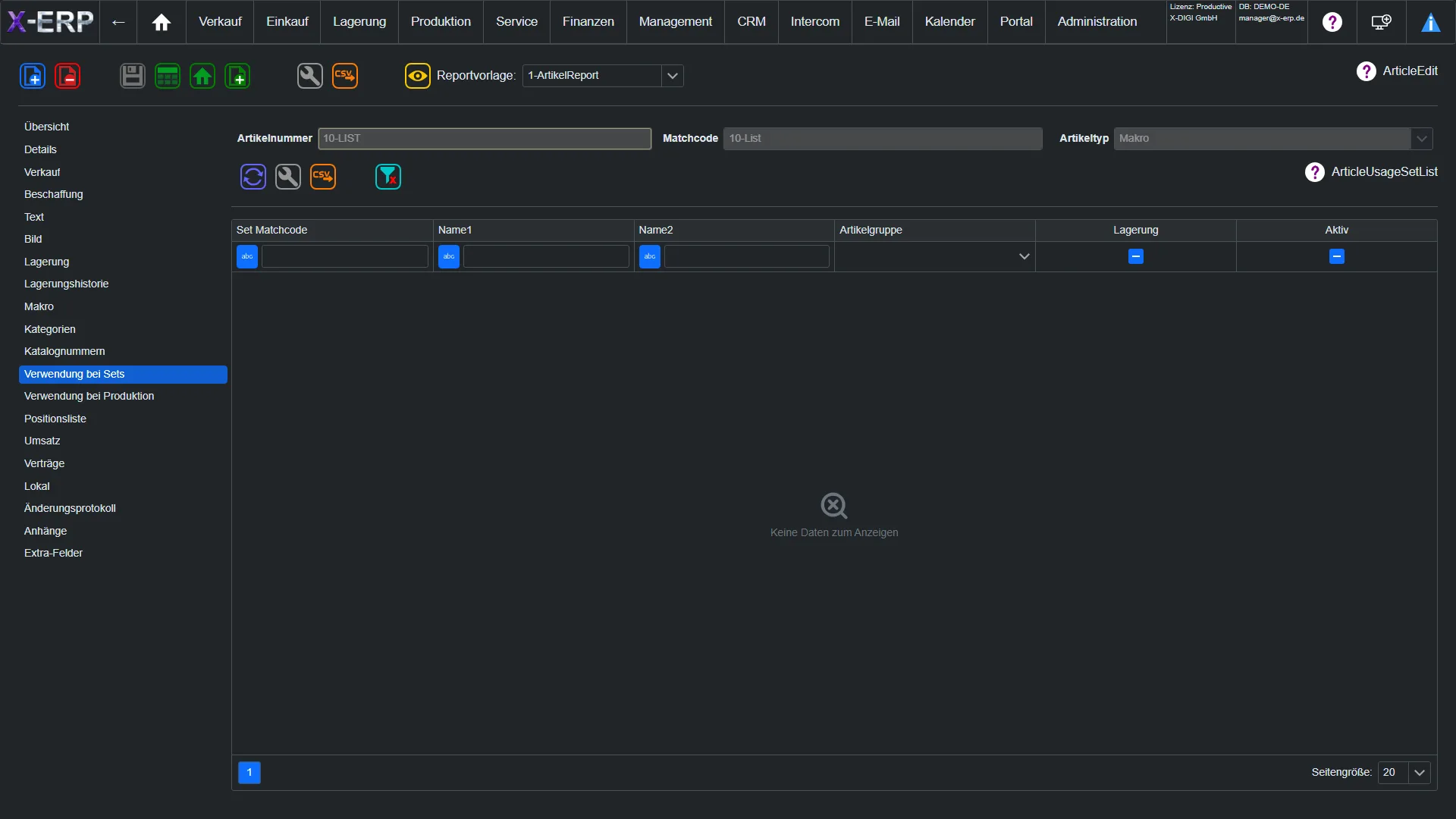Click the green table list icon
Image resolution: width=1456 pixels, height=819 pixels.
[x=168, y=76]
